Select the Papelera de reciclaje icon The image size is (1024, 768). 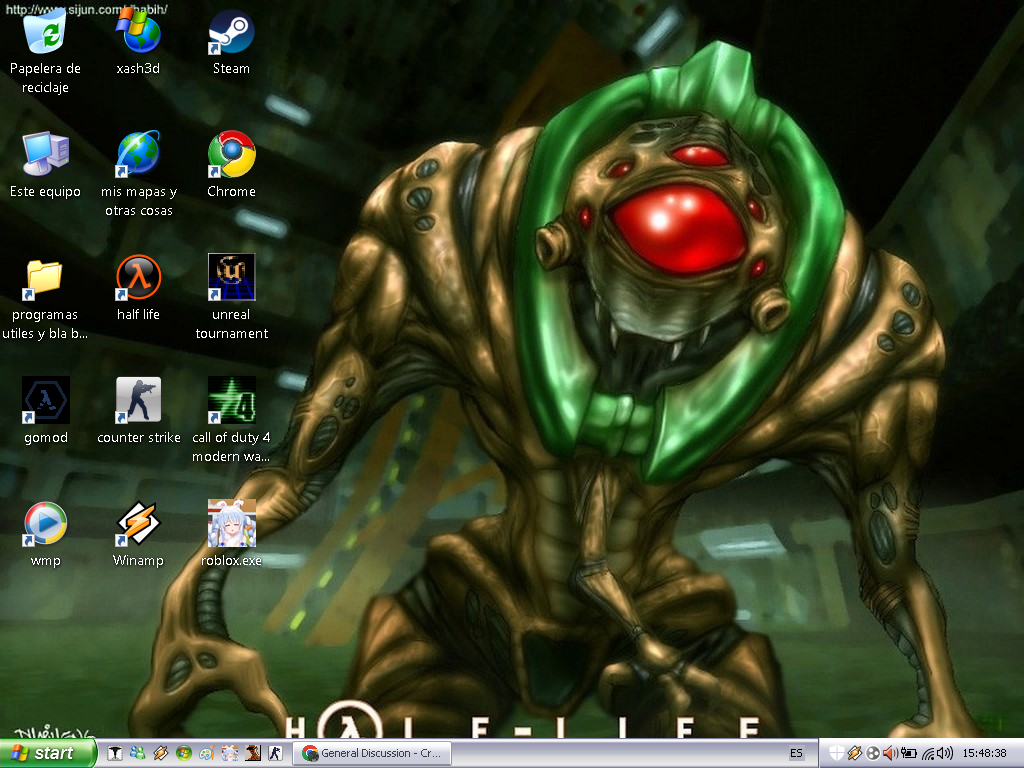[x=46, y=32]
